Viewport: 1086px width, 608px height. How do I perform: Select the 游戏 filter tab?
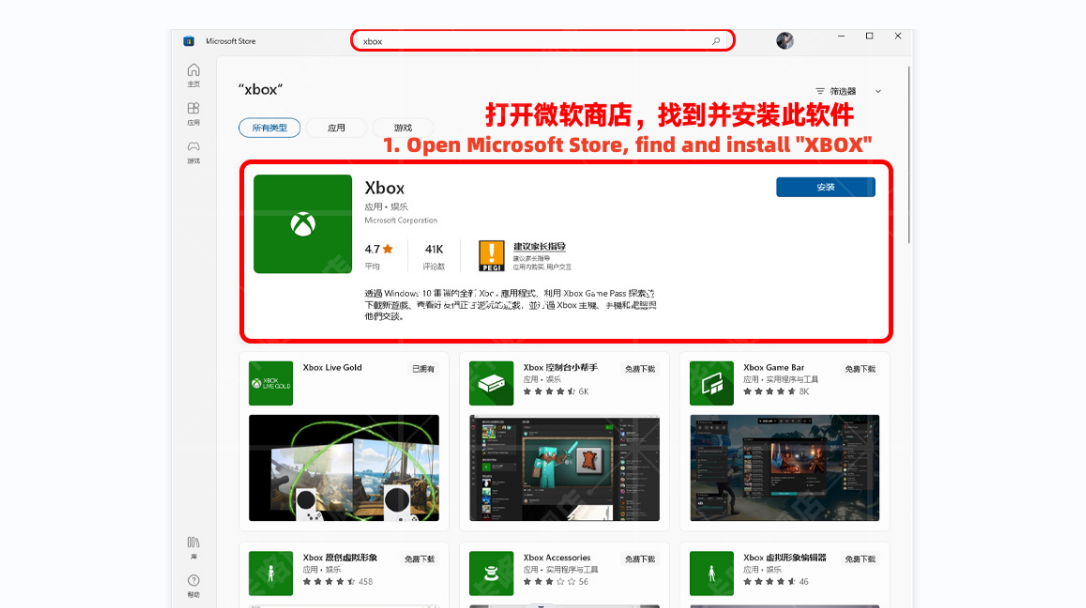pos(403,127)
